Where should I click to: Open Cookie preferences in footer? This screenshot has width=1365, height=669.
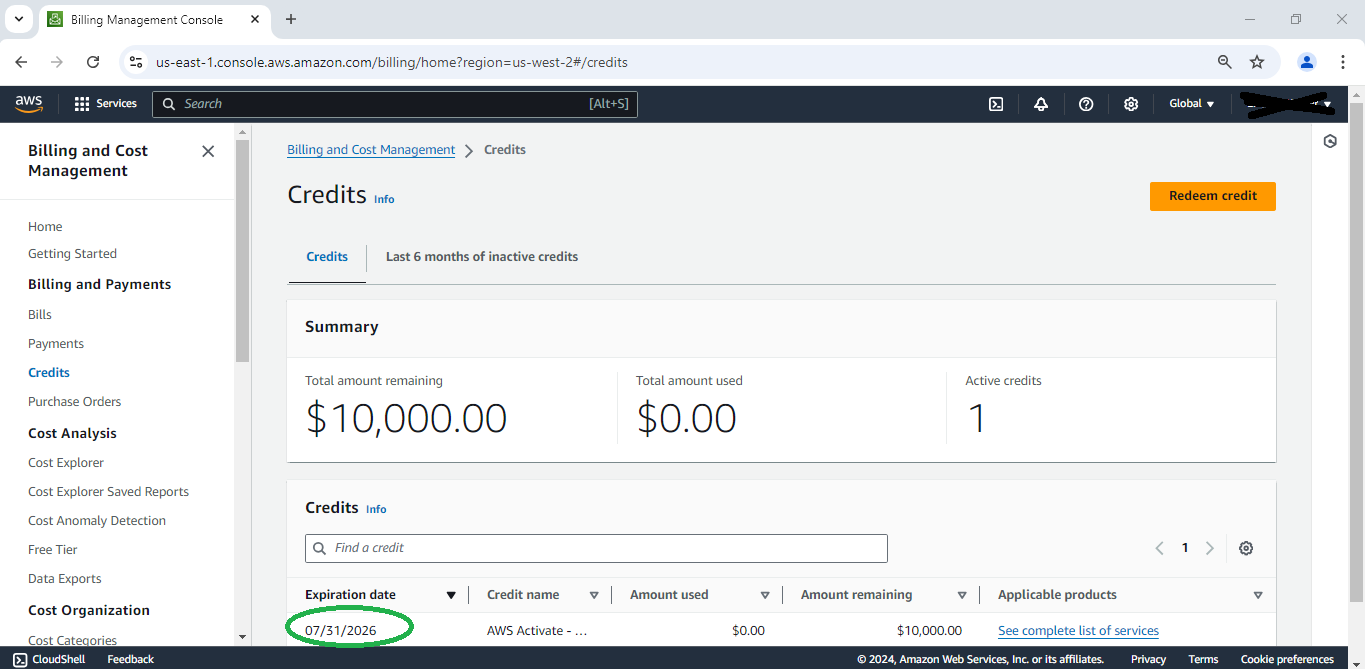click(x=1287, y=659)
